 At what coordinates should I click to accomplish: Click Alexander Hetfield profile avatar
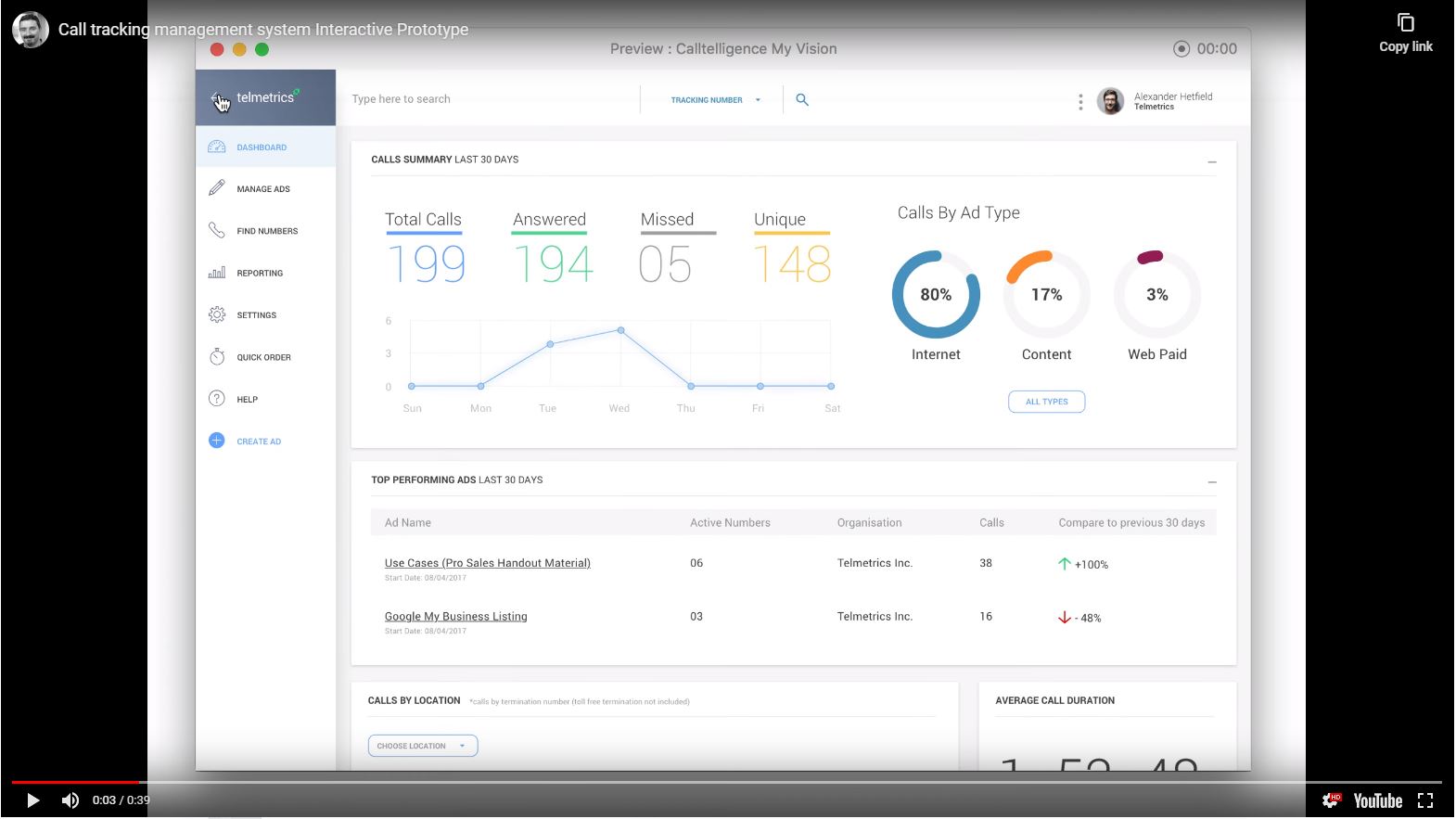[1110, 101]
